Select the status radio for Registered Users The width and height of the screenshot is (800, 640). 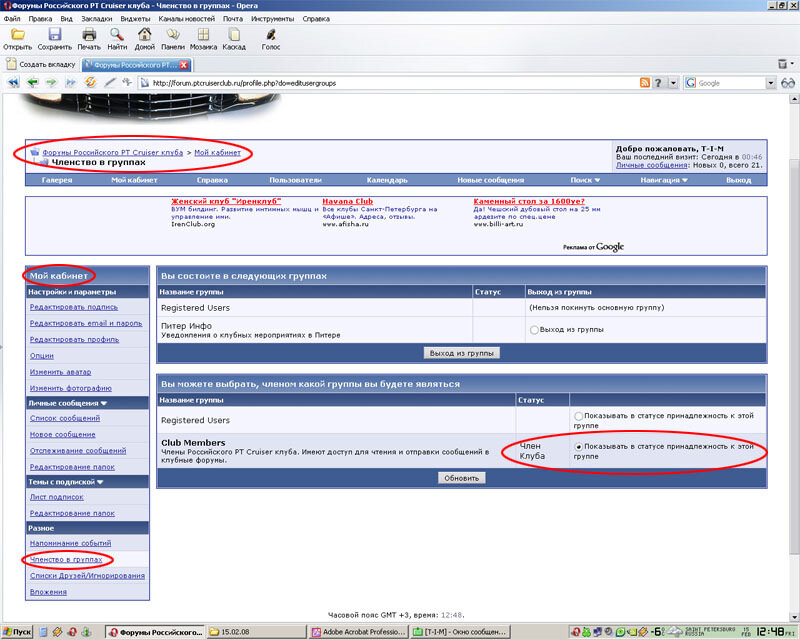579,416
